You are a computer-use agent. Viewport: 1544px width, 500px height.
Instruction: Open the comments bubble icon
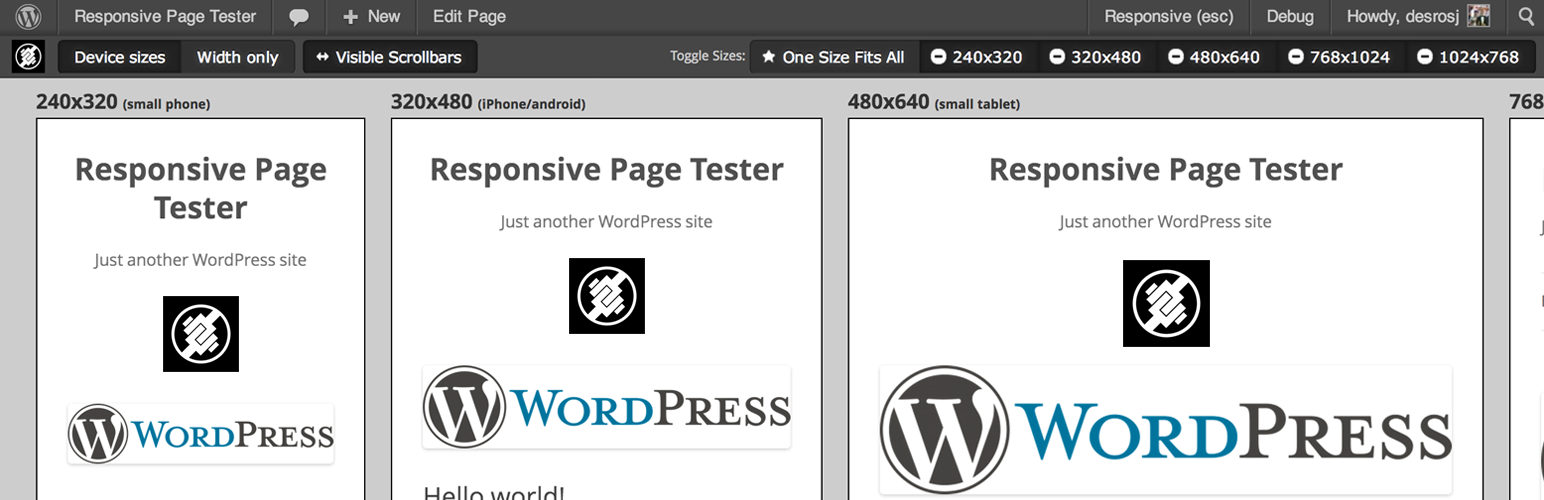pyautogui.click(x=298, y=17)
